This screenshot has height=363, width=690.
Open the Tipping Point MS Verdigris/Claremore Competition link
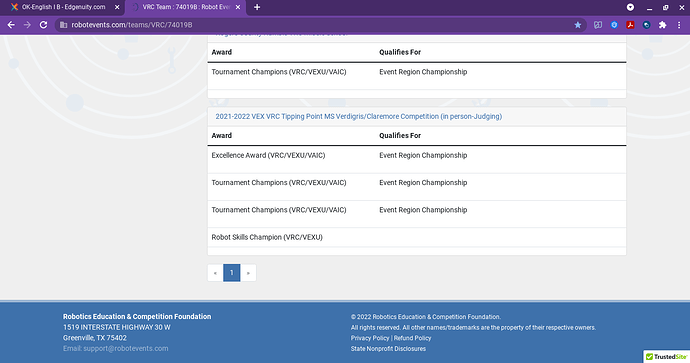[359, 116]
